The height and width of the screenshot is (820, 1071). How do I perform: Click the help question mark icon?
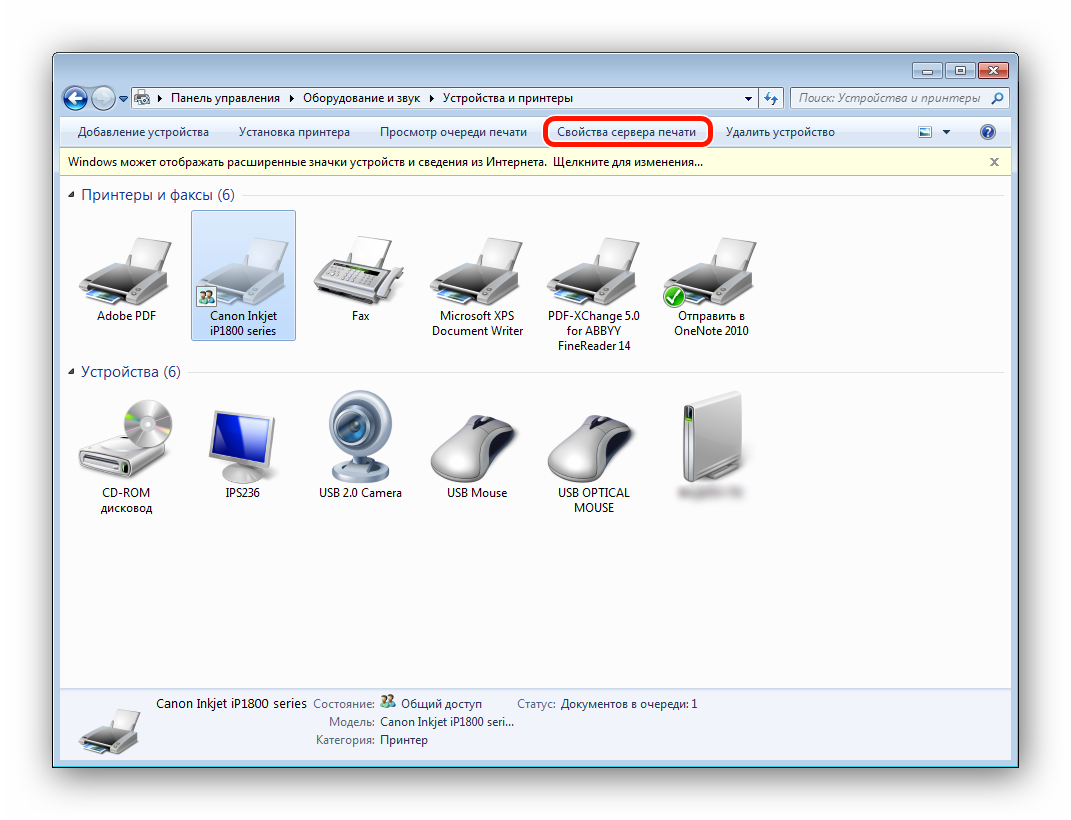988,132
